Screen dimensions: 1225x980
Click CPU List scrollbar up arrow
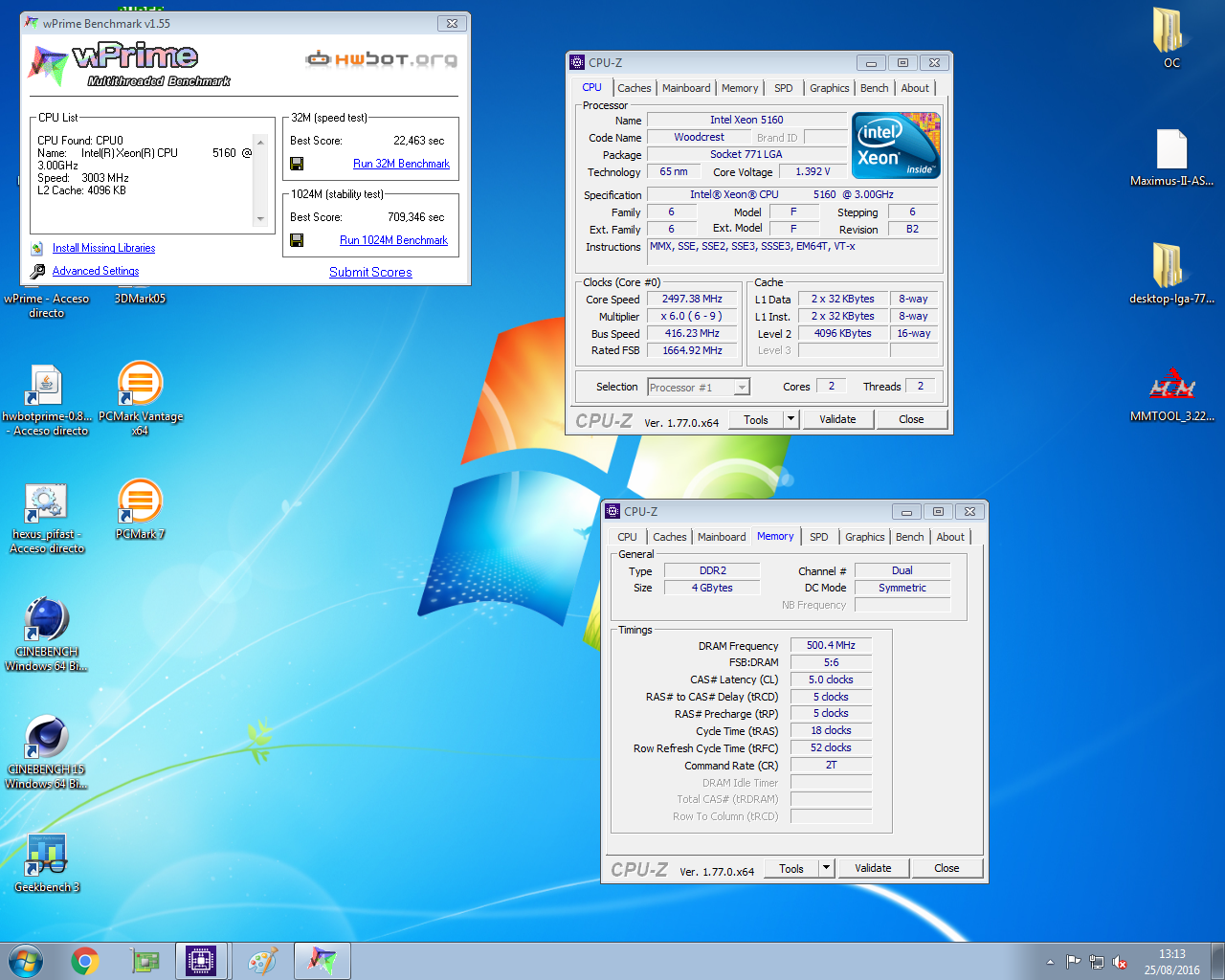coord(260,141)
